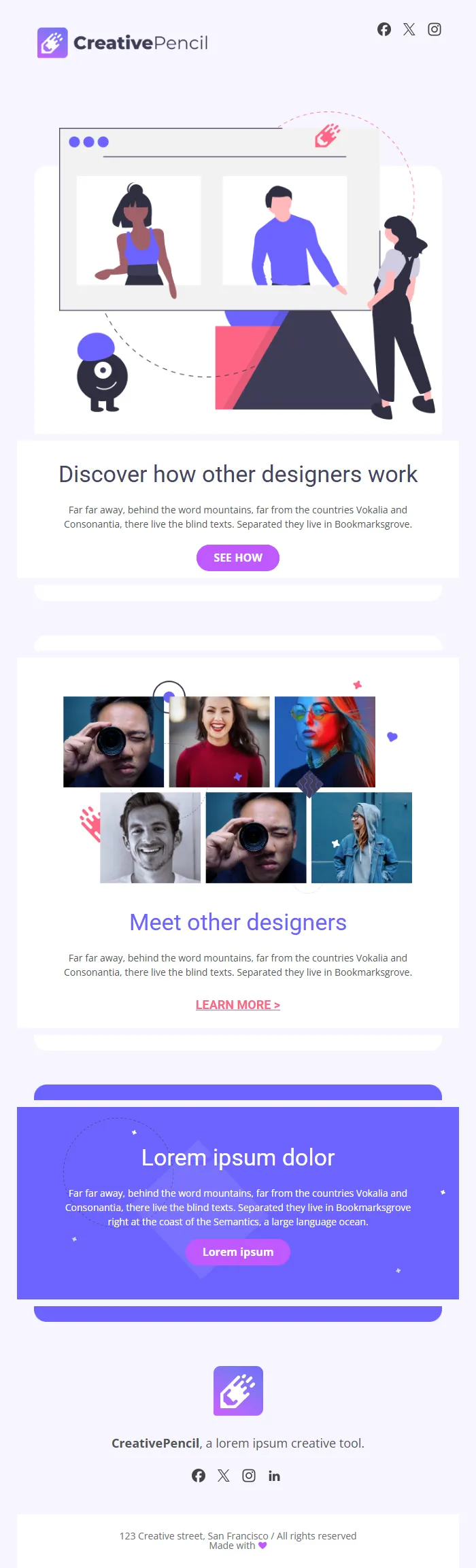Open the footer LinkedIn icon

[274, 1476]
